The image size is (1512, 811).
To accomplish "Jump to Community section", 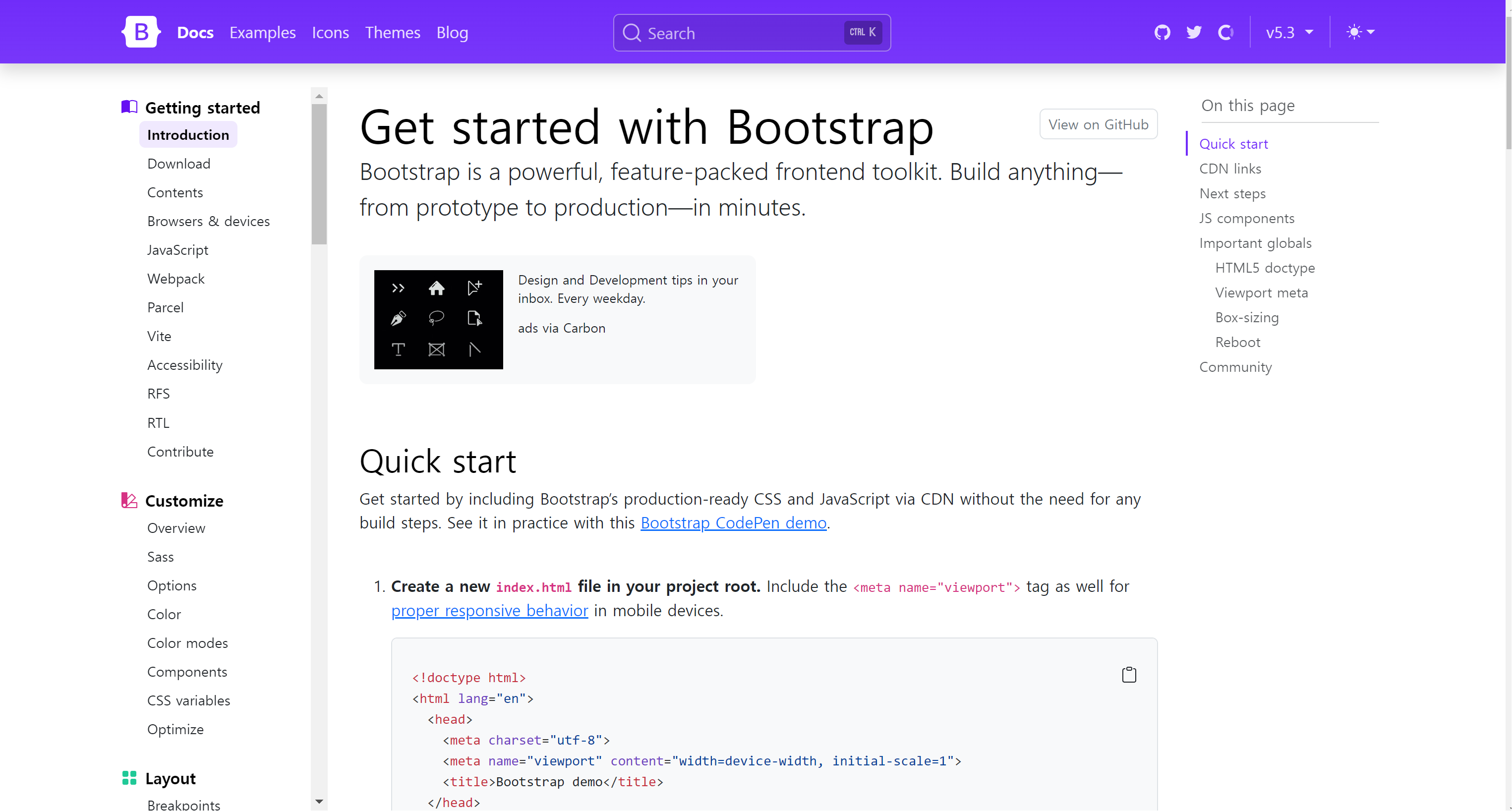I will click(x=1235, y=367).
